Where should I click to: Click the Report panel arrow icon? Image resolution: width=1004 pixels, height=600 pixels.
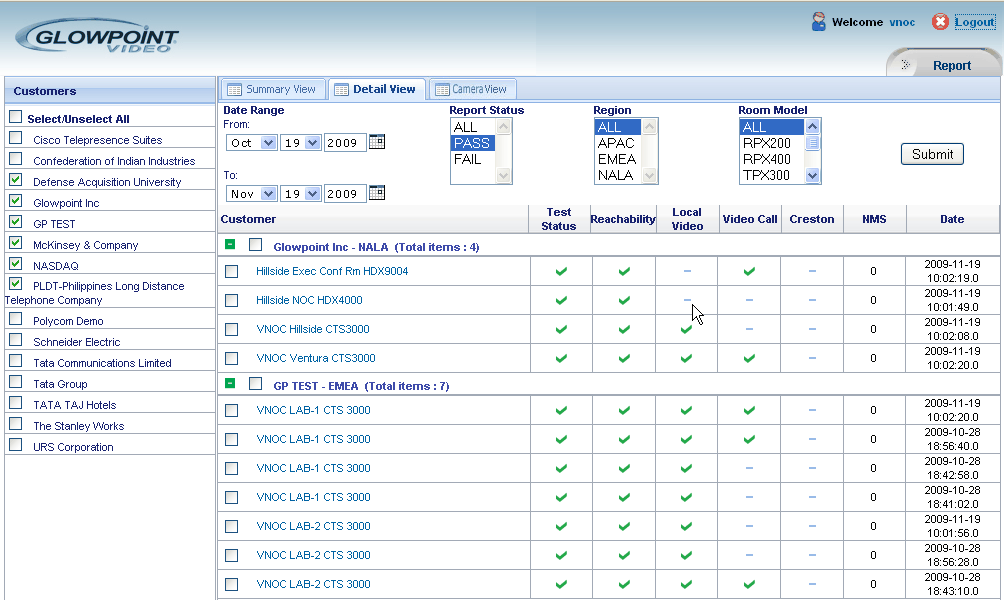coord(905,65)
